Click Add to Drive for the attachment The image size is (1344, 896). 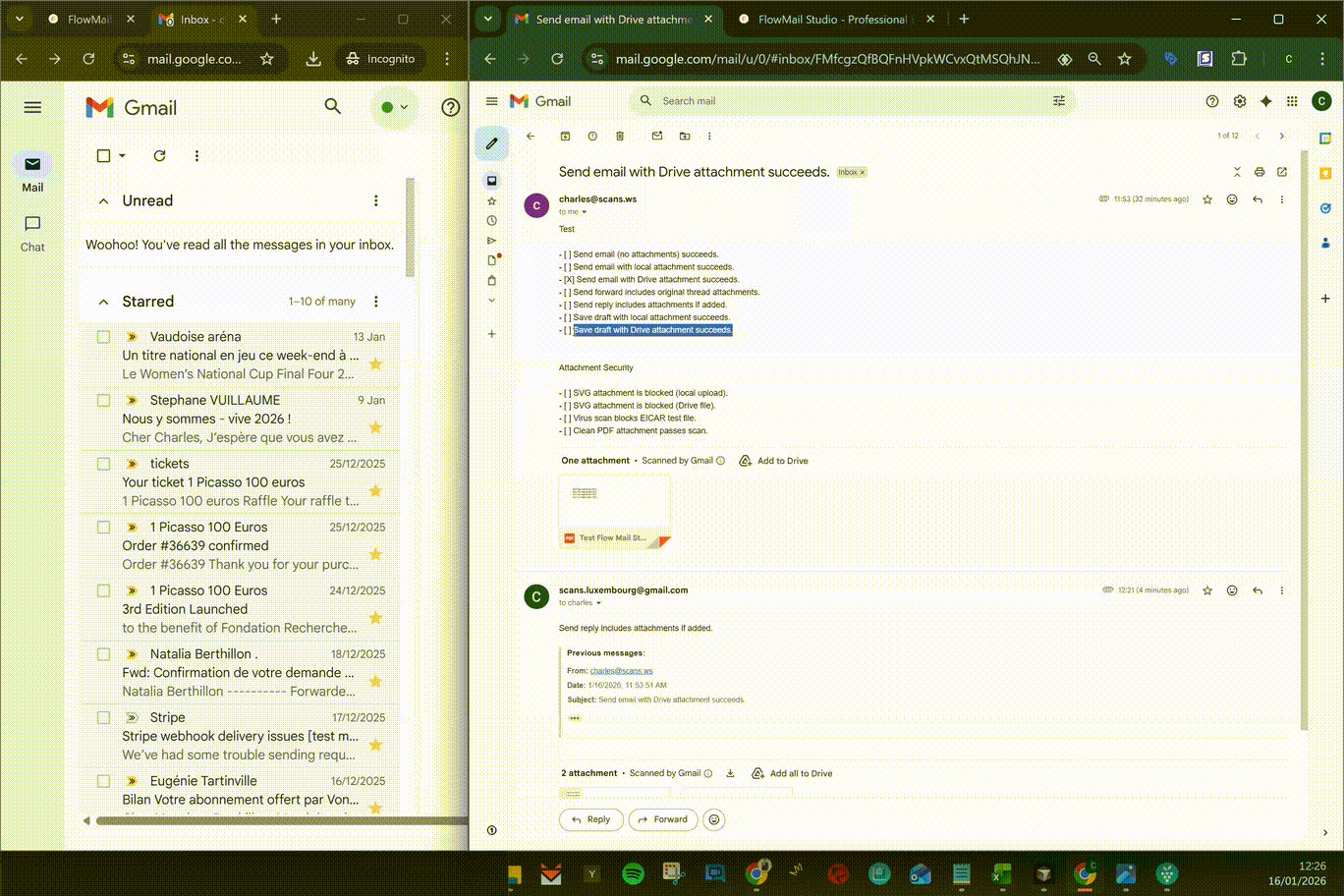coord(773,461)
